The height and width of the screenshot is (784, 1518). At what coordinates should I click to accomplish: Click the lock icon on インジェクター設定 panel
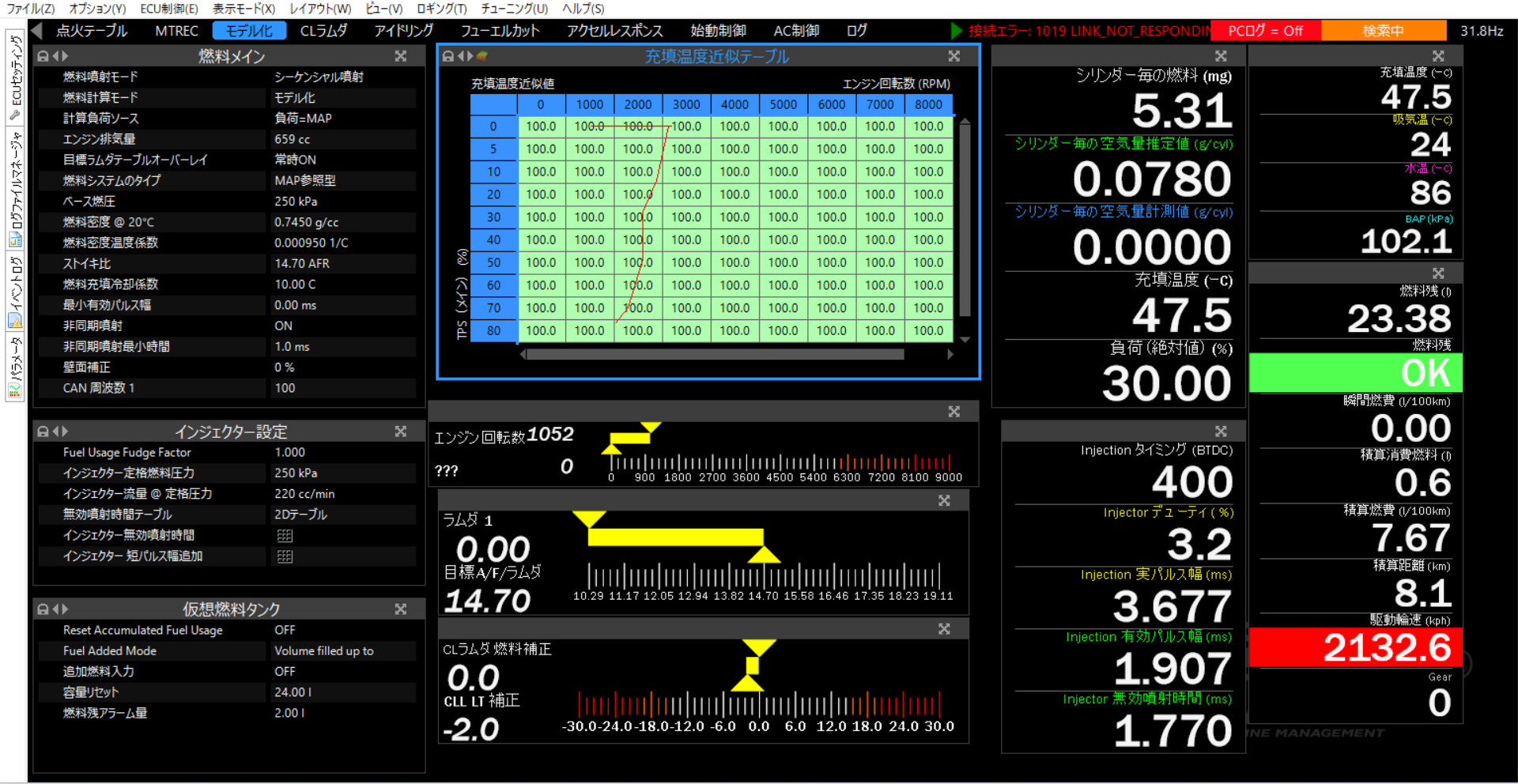click(43, 432)
